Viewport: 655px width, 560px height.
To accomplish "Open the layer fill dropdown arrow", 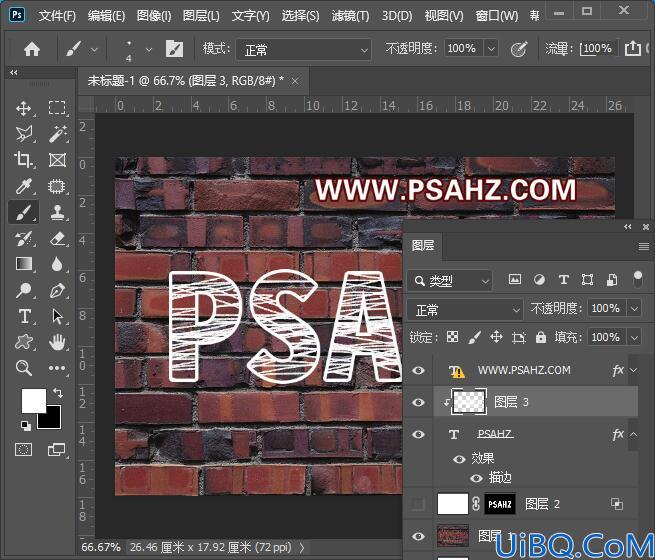I will [x=634, y=337].
